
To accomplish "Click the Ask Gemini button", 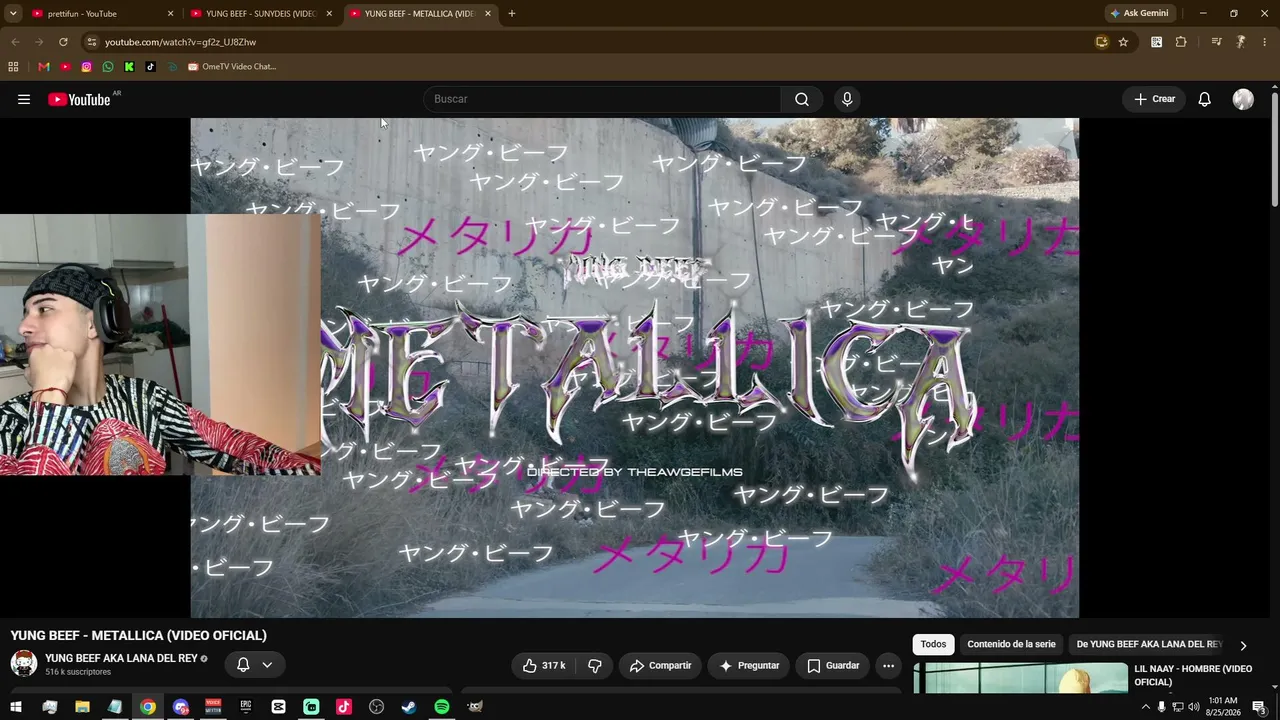I will pos(1139,14).
